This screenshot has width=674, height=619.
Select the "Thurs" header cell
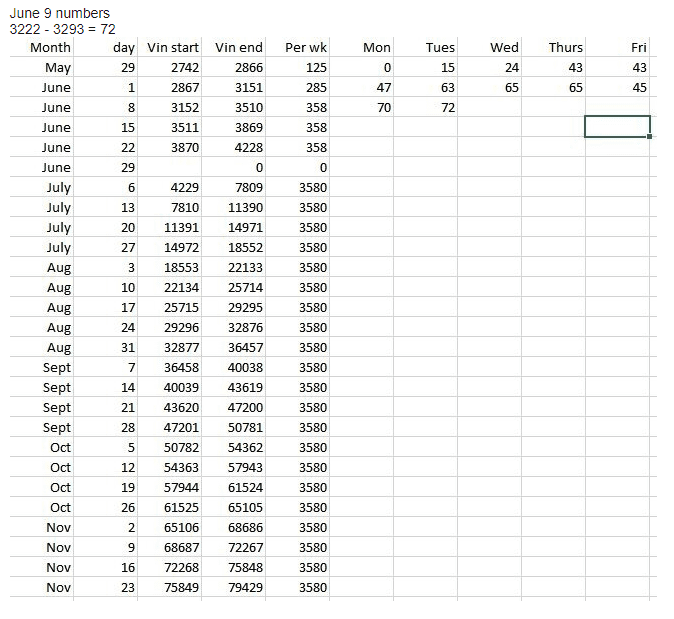click(565, 47)
